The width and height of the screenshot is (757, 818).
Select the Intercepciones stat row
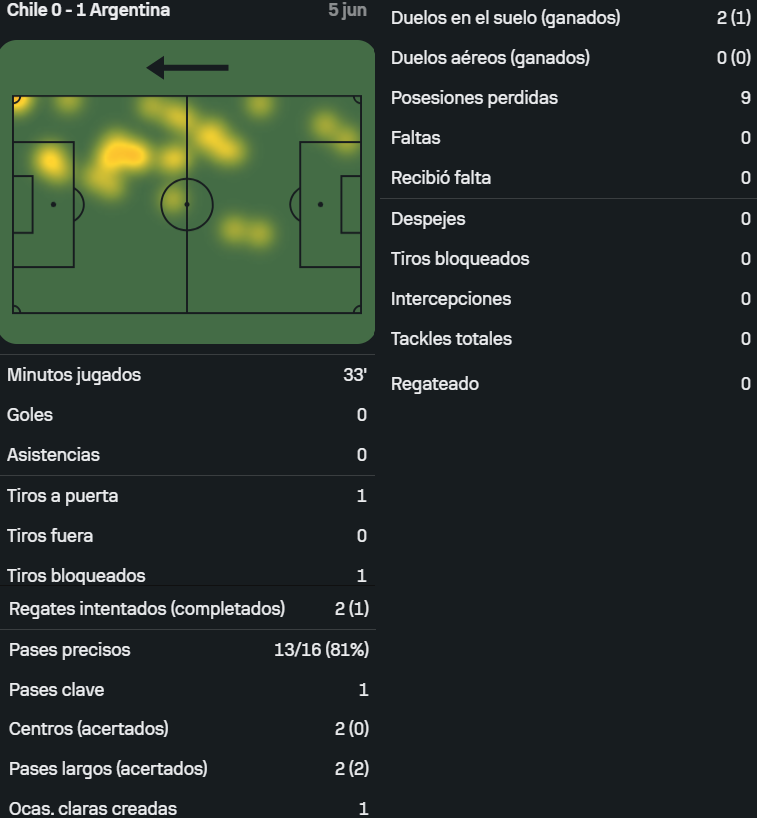tap(570, 299)
